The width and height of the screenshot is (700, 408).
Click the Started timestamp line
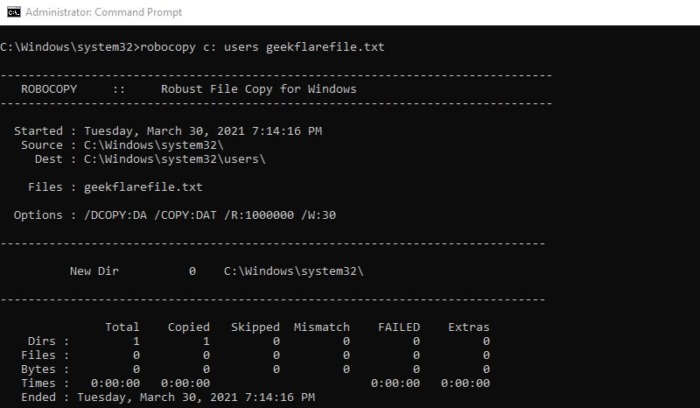(168, 131)
